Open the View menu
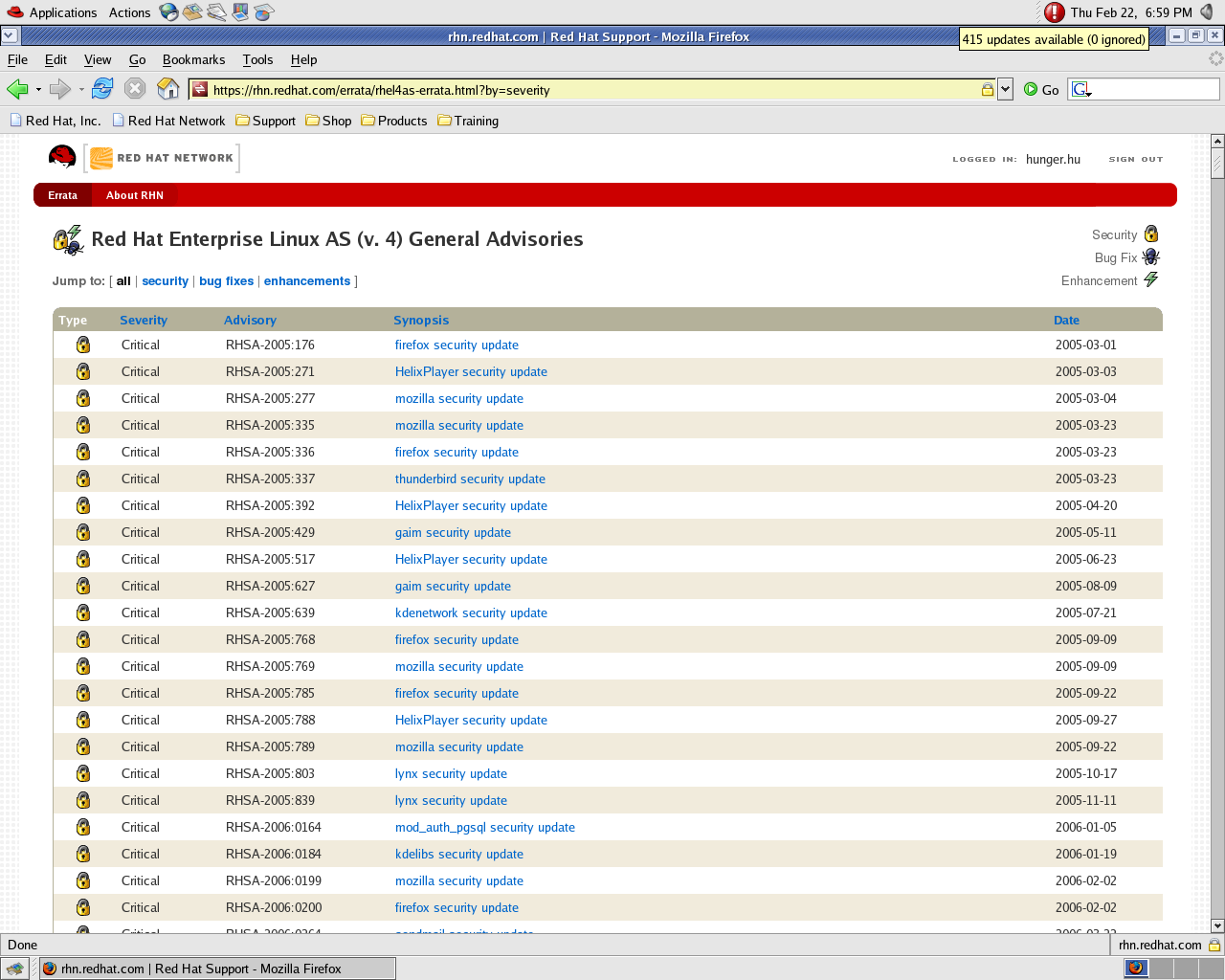1225x980 pixels. [x=98, y=59]
